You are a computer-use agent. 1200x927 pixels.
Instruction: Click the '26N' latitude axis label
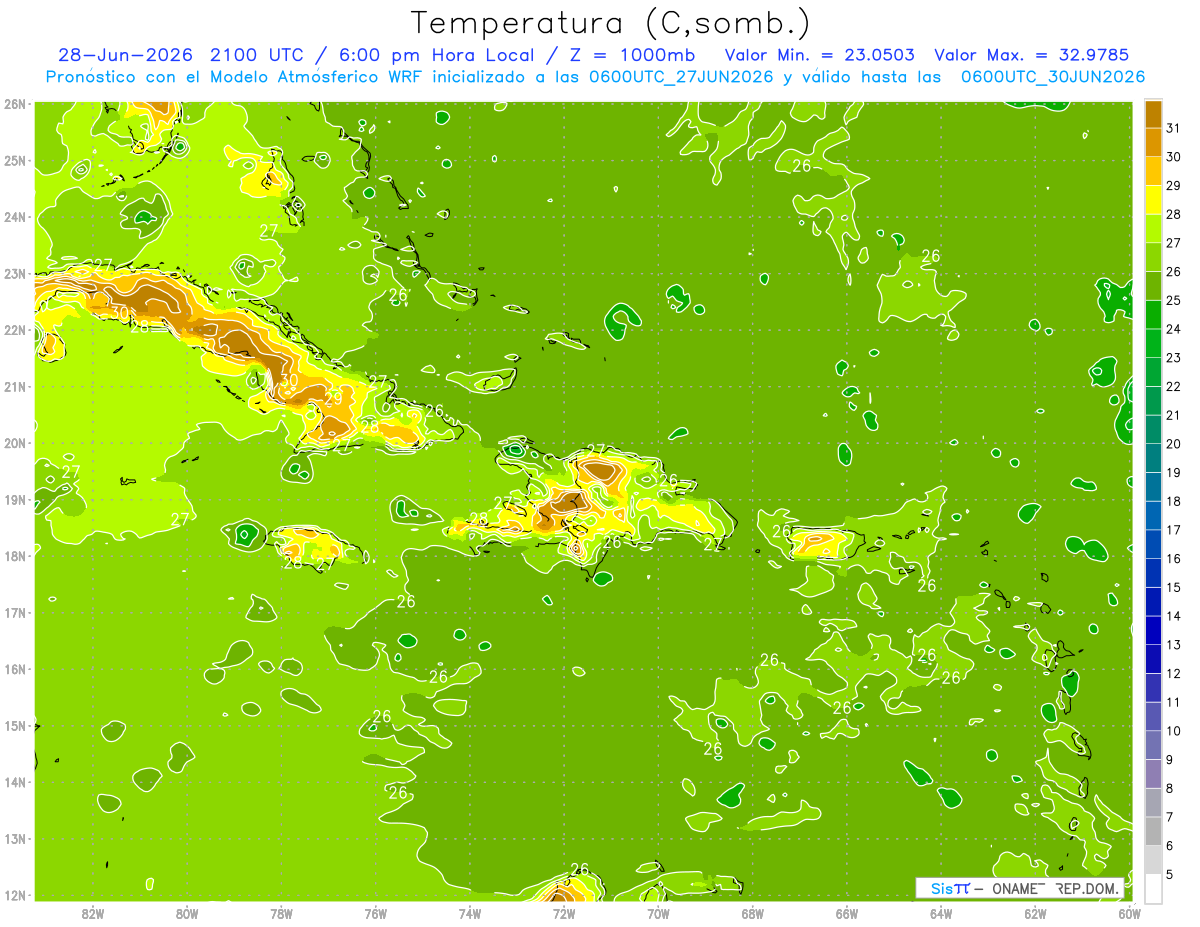pyautogui.click(x=15, y=104)
